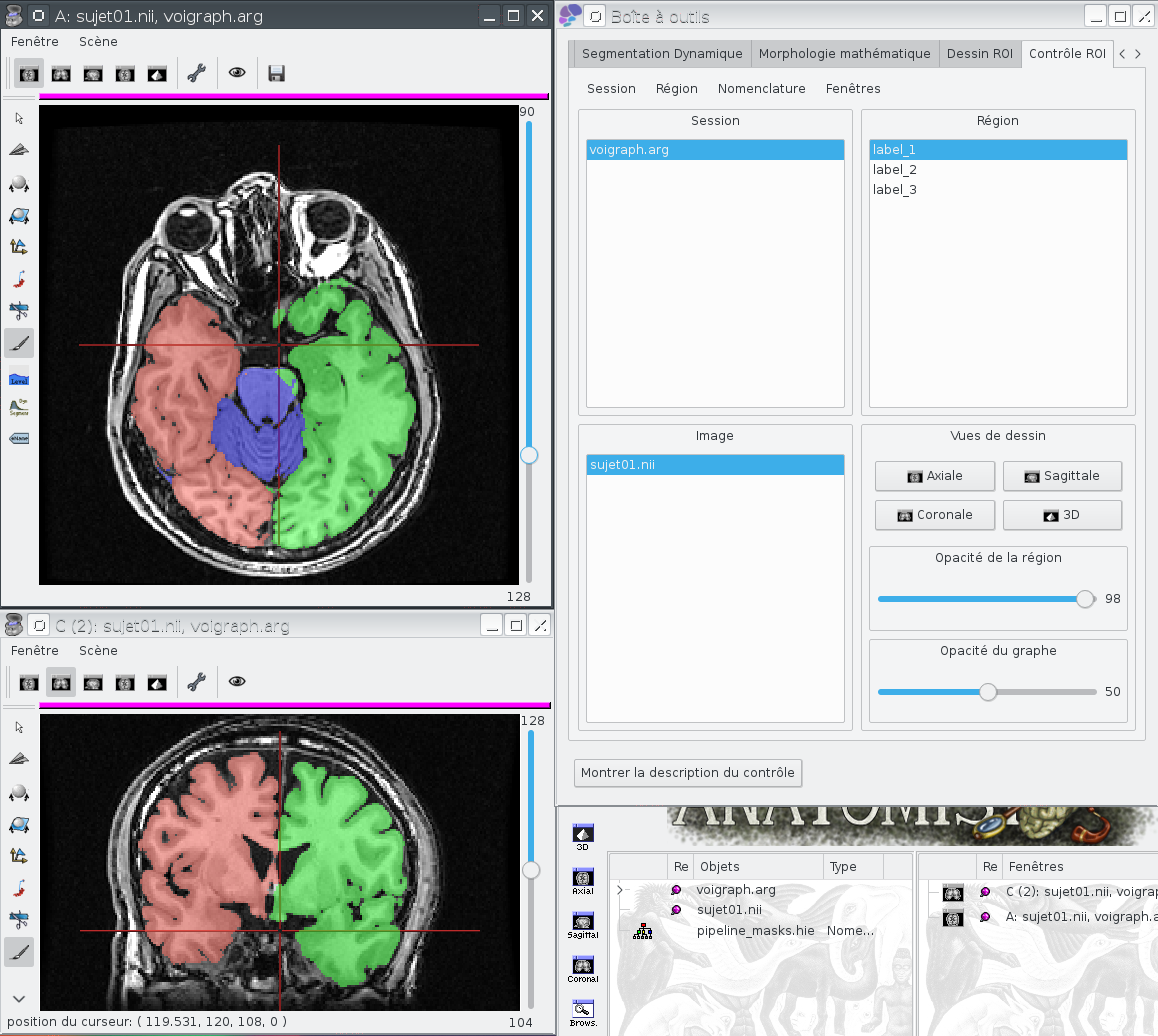Image resolution: width=1158 pixels, height=1036 pixels.
Task: Select the paintbrush tool in window A
Action: 19,344
